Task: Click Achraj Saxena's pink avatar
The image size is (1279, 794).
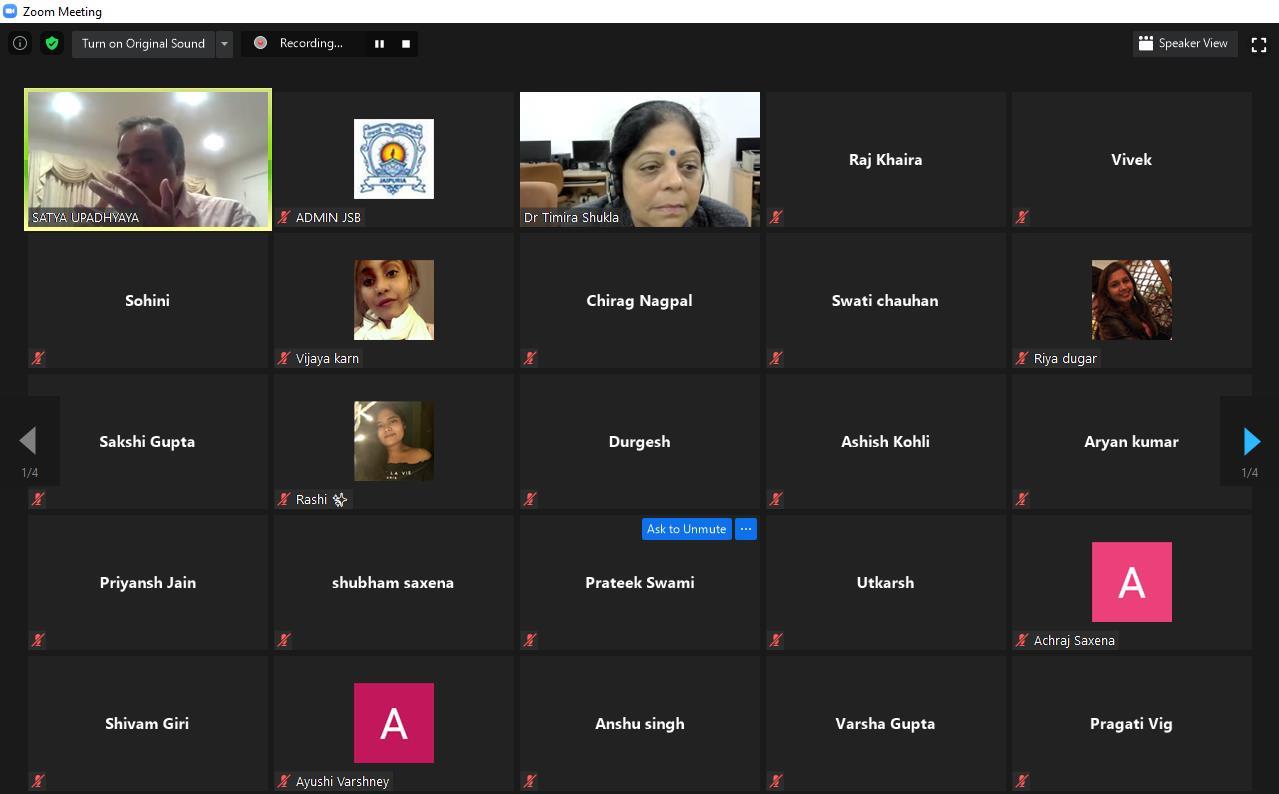Action: 1131,582
